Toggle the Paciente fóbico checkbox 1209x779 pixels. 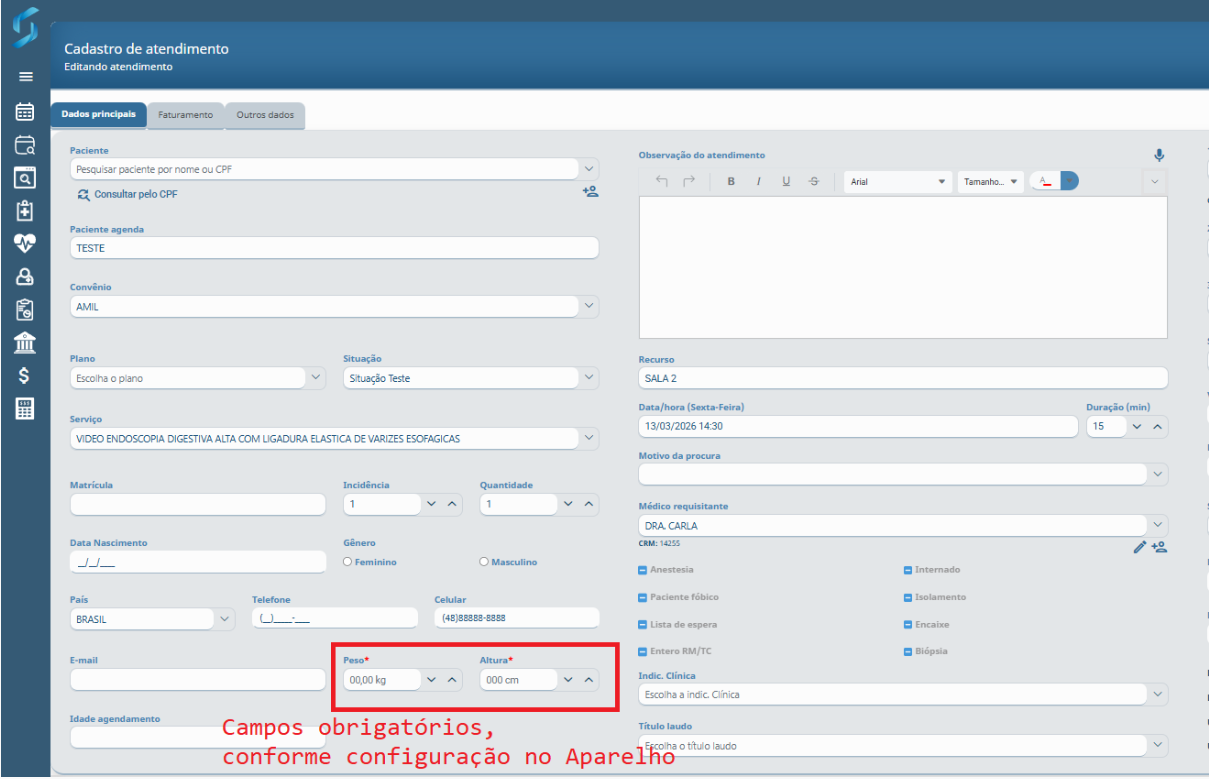[x=643, y=597]
